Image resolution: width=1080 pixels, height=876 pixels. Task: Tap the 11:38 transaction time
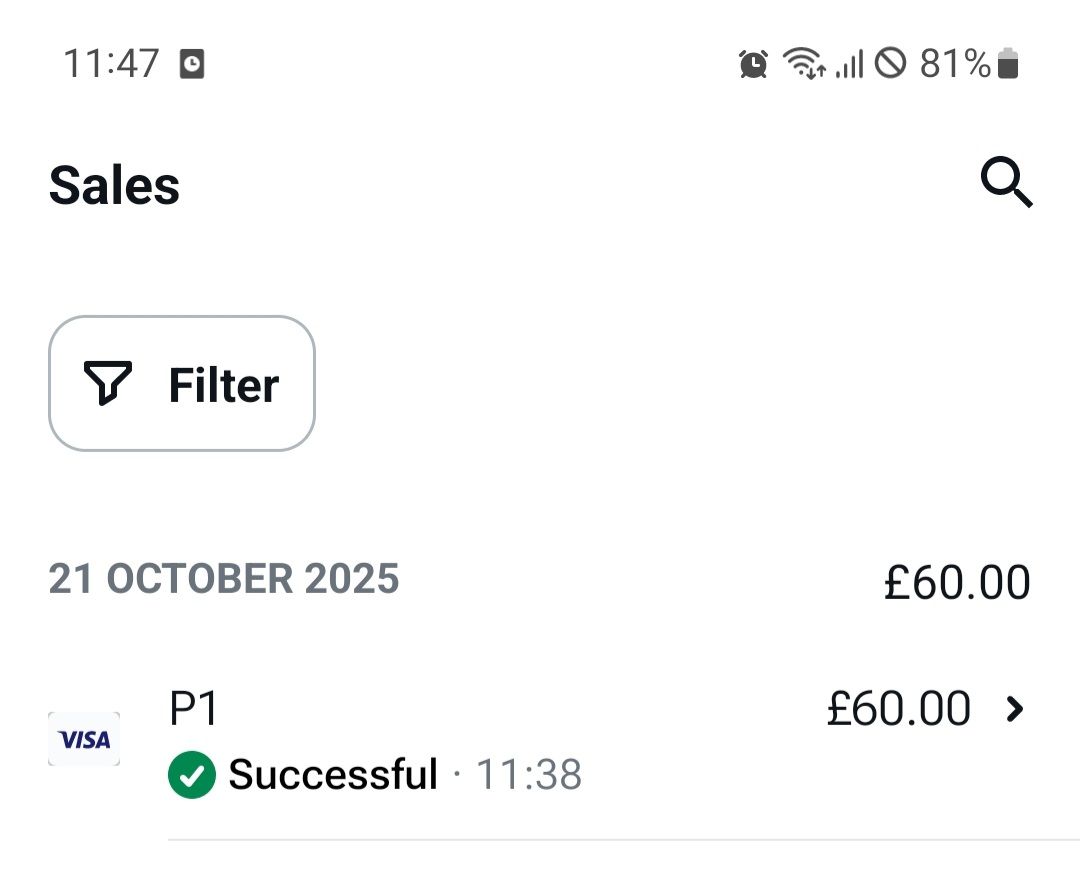(529, 774)
